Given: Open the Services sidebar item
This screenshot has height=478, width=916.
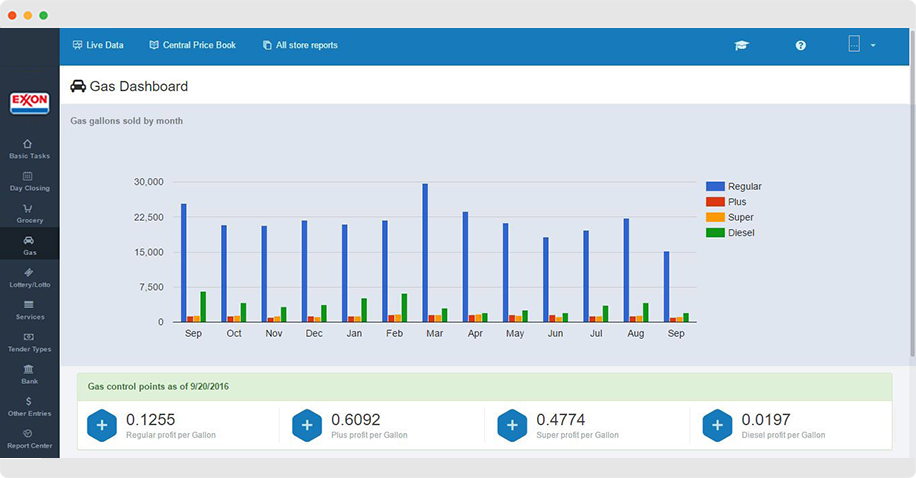Looking at the screenshot, I should pos(29,309).
